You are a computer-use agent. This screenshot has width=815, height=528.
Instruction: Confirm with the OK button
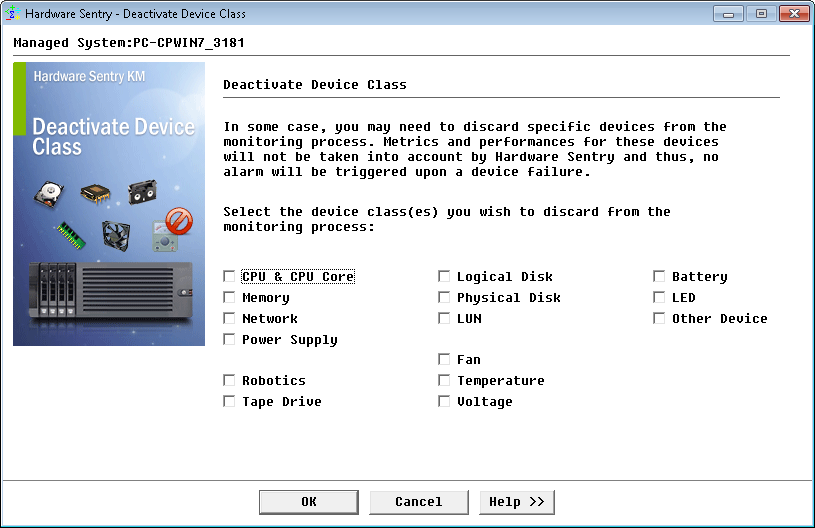click(x=309, y=502)
